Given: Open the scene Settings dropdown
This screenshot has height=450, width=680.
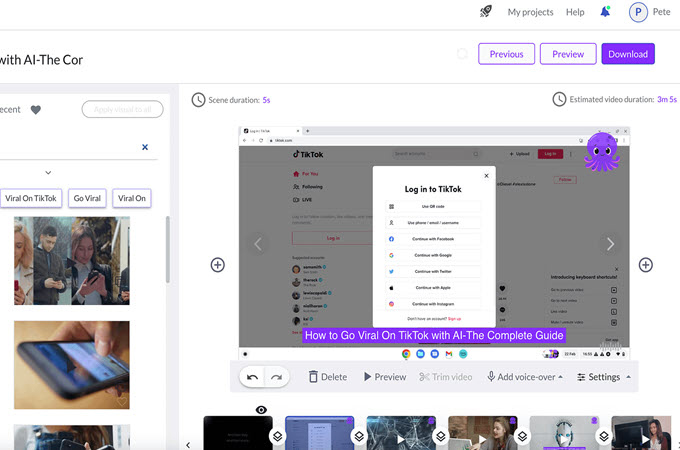Looking at the screenshot, I should click(x=604, y=377).
